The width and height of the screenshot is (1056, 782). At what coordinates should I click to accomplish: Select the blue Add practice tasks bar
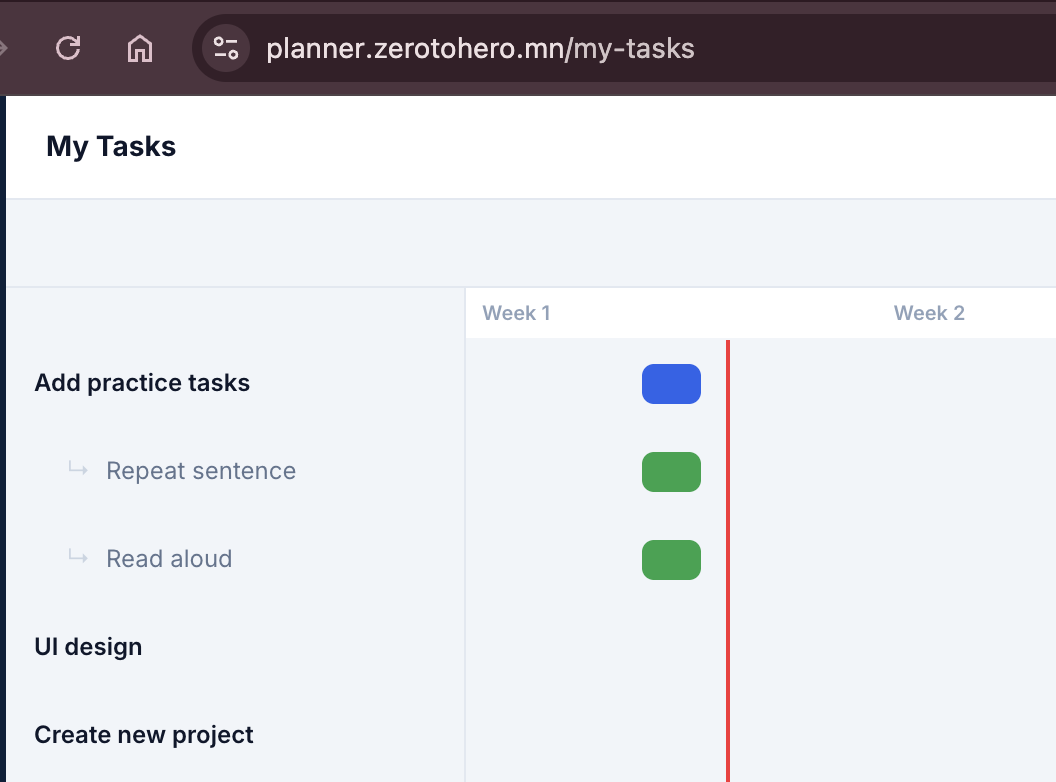tap(671, 384)
